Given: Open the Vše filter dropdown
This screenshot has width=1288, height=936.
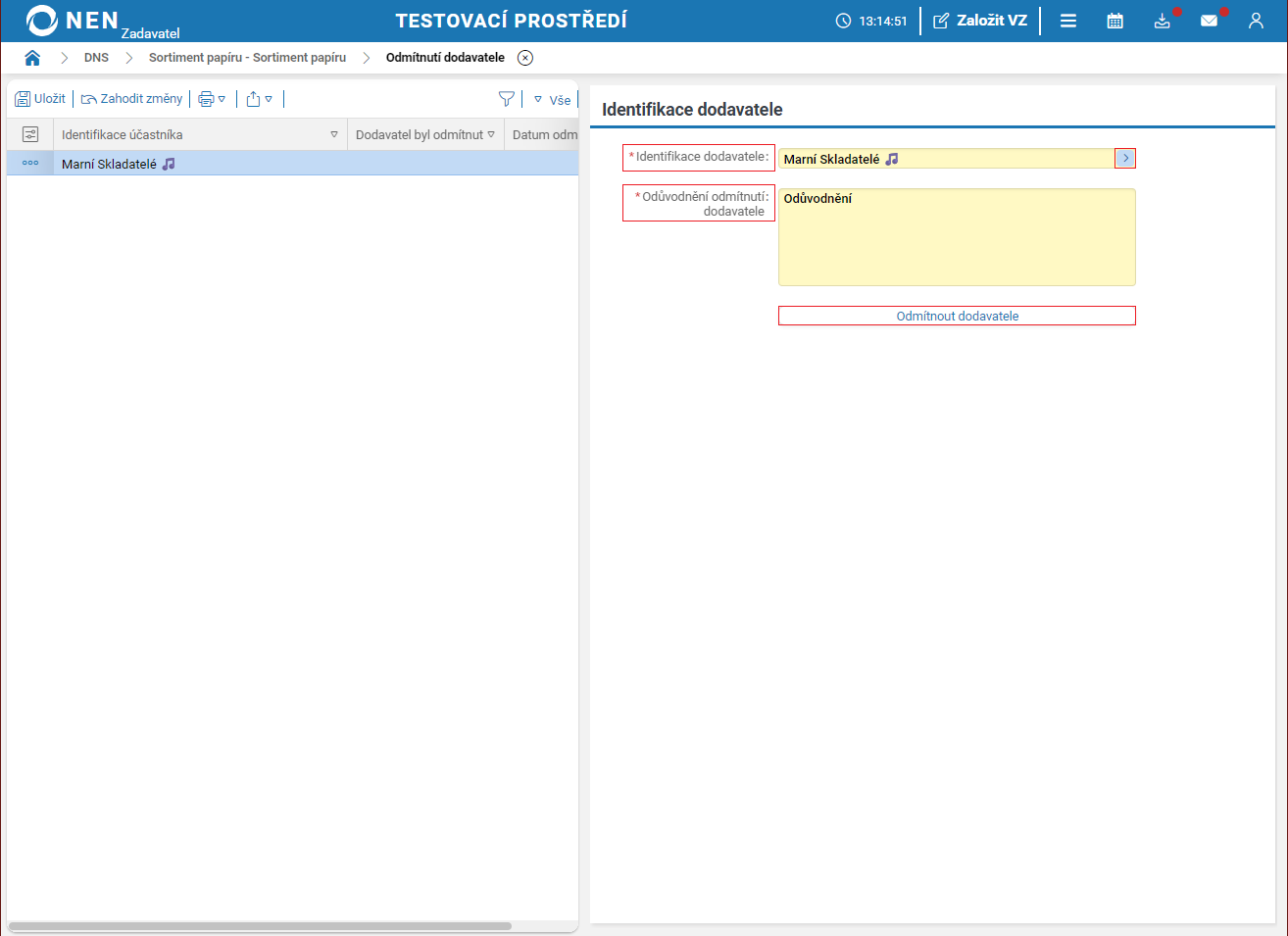Looking at the screenshot, I should pyautogui.click(x=552, y=100).
